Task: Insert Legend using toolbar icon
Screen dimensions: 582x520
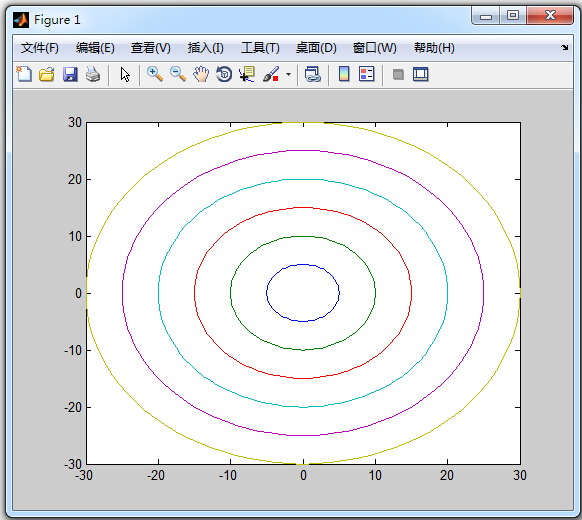Action: (366, 74)
